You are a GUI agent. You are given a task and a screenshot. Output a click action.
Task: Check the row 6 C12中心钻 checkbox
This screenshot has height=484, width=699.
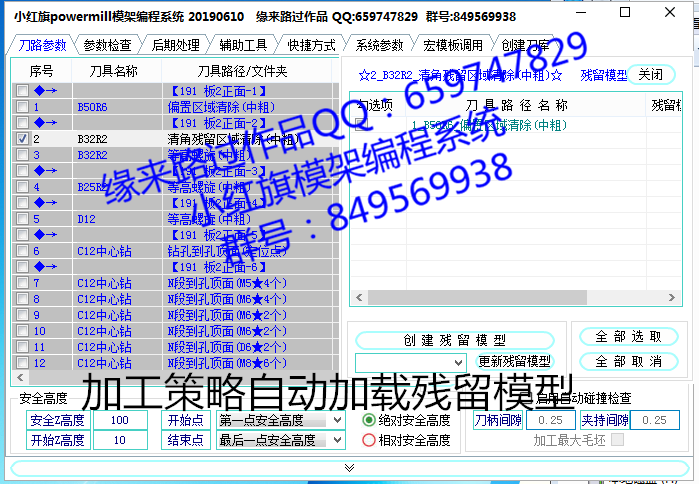[22, 251]
